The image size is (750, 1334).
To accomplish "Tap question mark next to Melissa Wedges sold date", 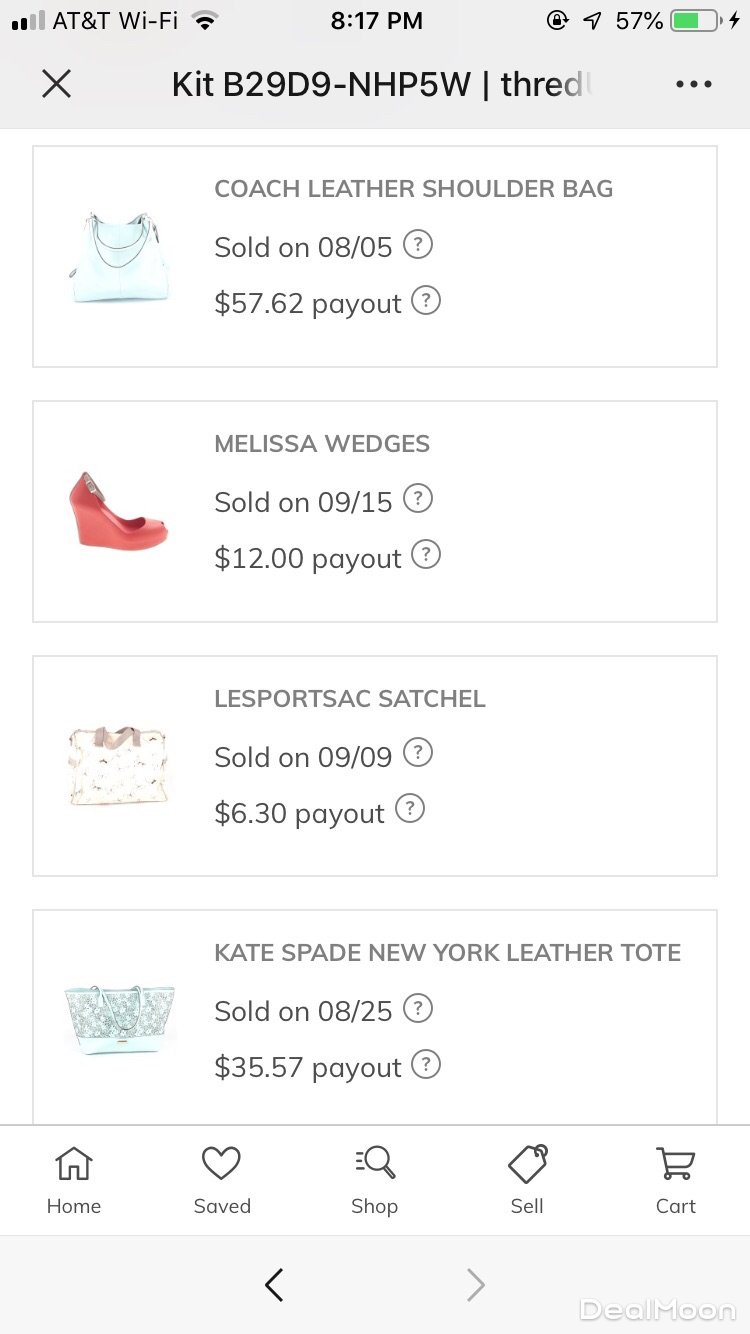I will point(418,499).
